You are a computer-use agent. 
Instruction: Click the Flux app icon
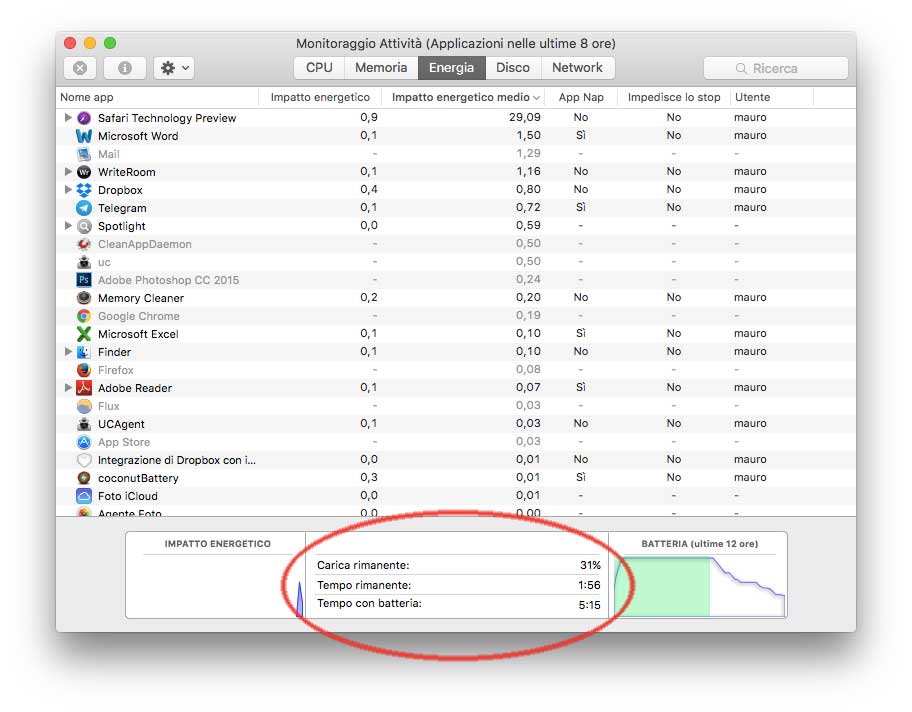pyautogui.click(x=84, y=406)
